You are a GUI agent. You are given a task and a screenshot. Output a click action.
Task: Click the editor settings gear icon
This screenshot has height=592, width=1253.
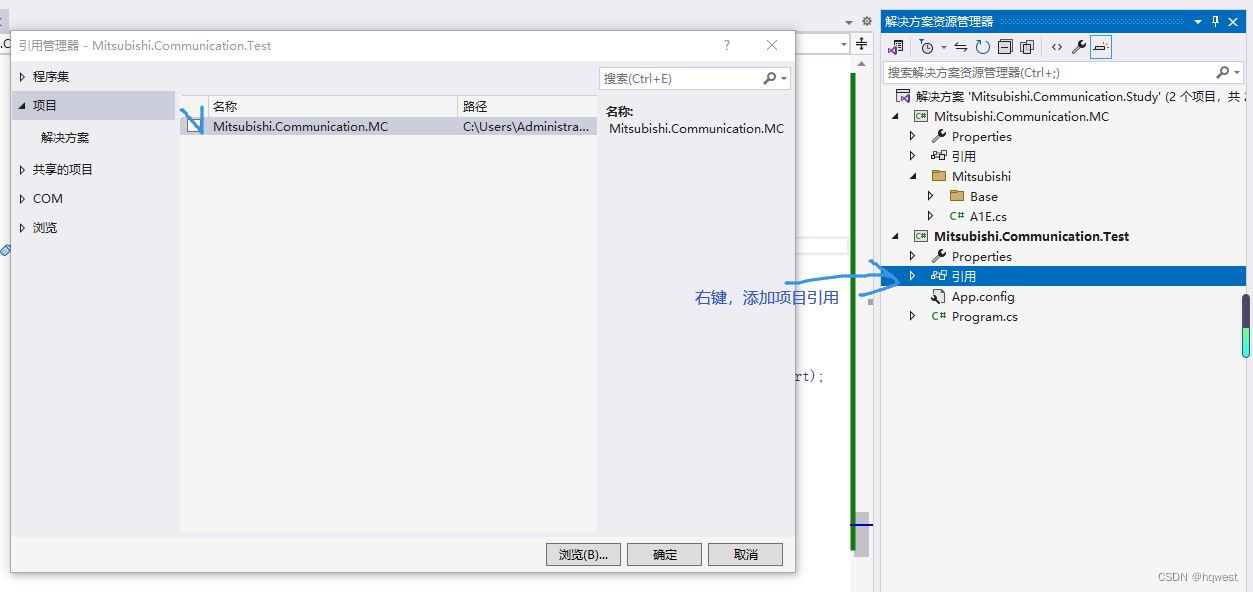click(867, 21)
